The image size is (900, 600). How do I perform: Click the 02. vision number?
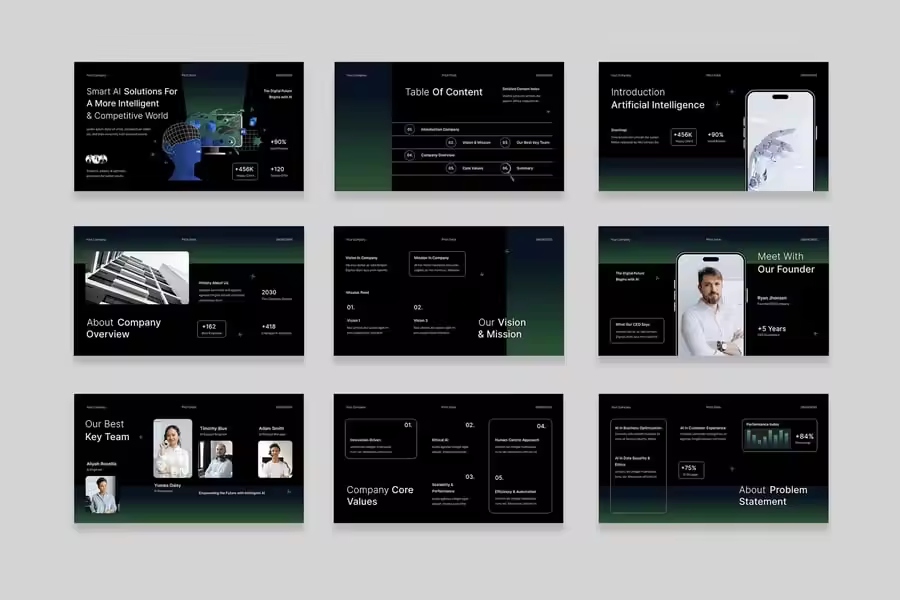point(418,307)
